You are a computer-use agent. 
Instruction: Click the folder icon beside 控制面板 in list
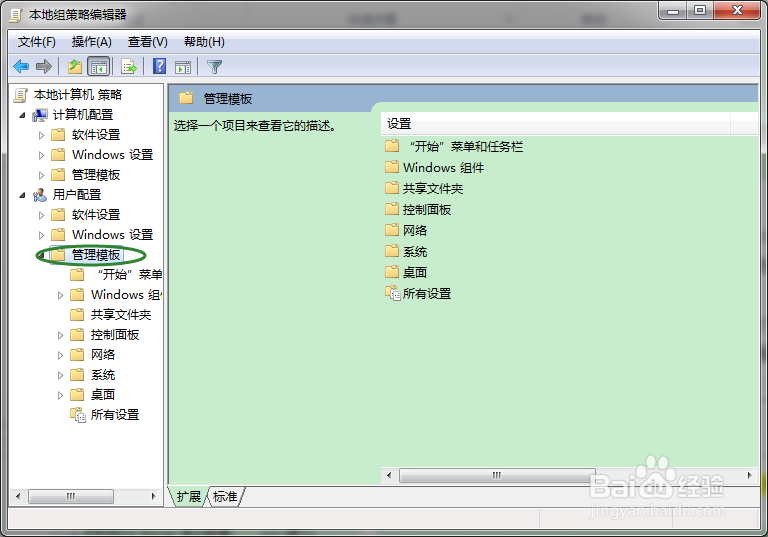click(392, 209)
